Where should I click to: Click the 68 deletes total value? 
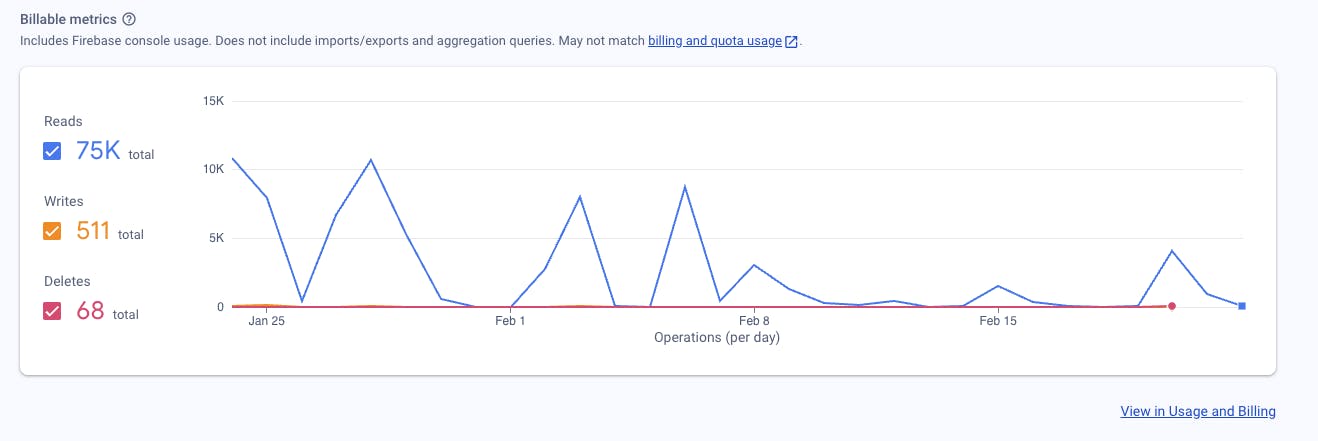pos(90,311)
